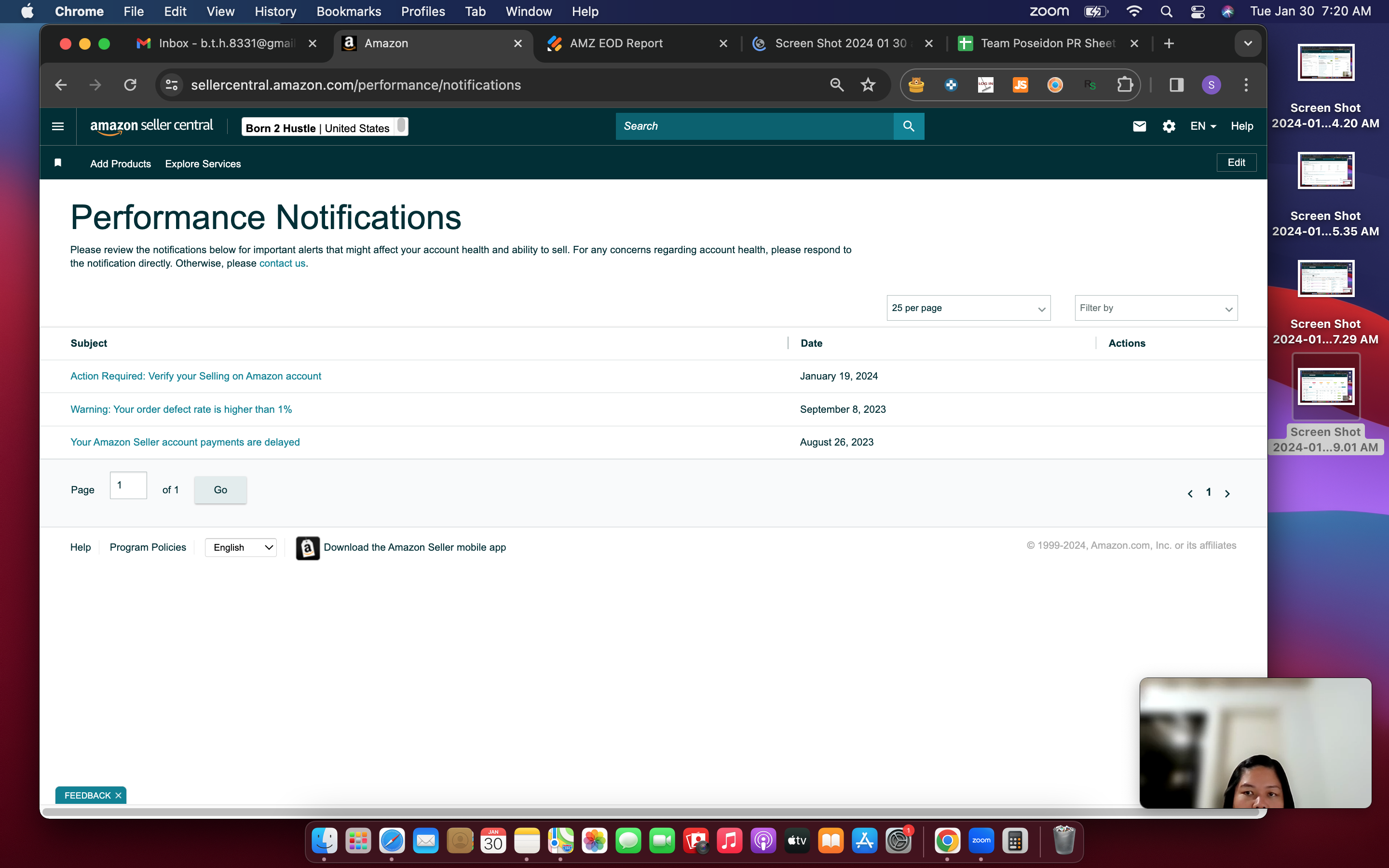Viewport: 1389px width, 868px height.
Task: Open System Preferences in the Dock
Action: coord(898,841)
